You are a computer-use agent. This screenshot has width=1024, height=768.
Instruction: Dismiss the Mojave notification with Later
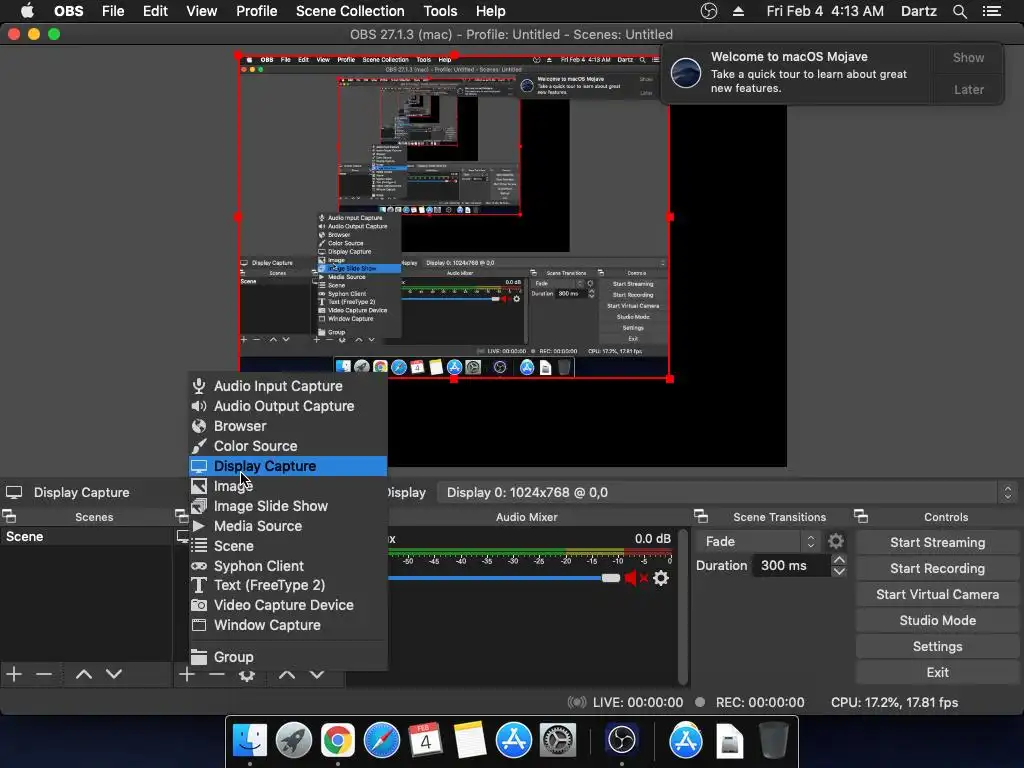coord(968,89)
